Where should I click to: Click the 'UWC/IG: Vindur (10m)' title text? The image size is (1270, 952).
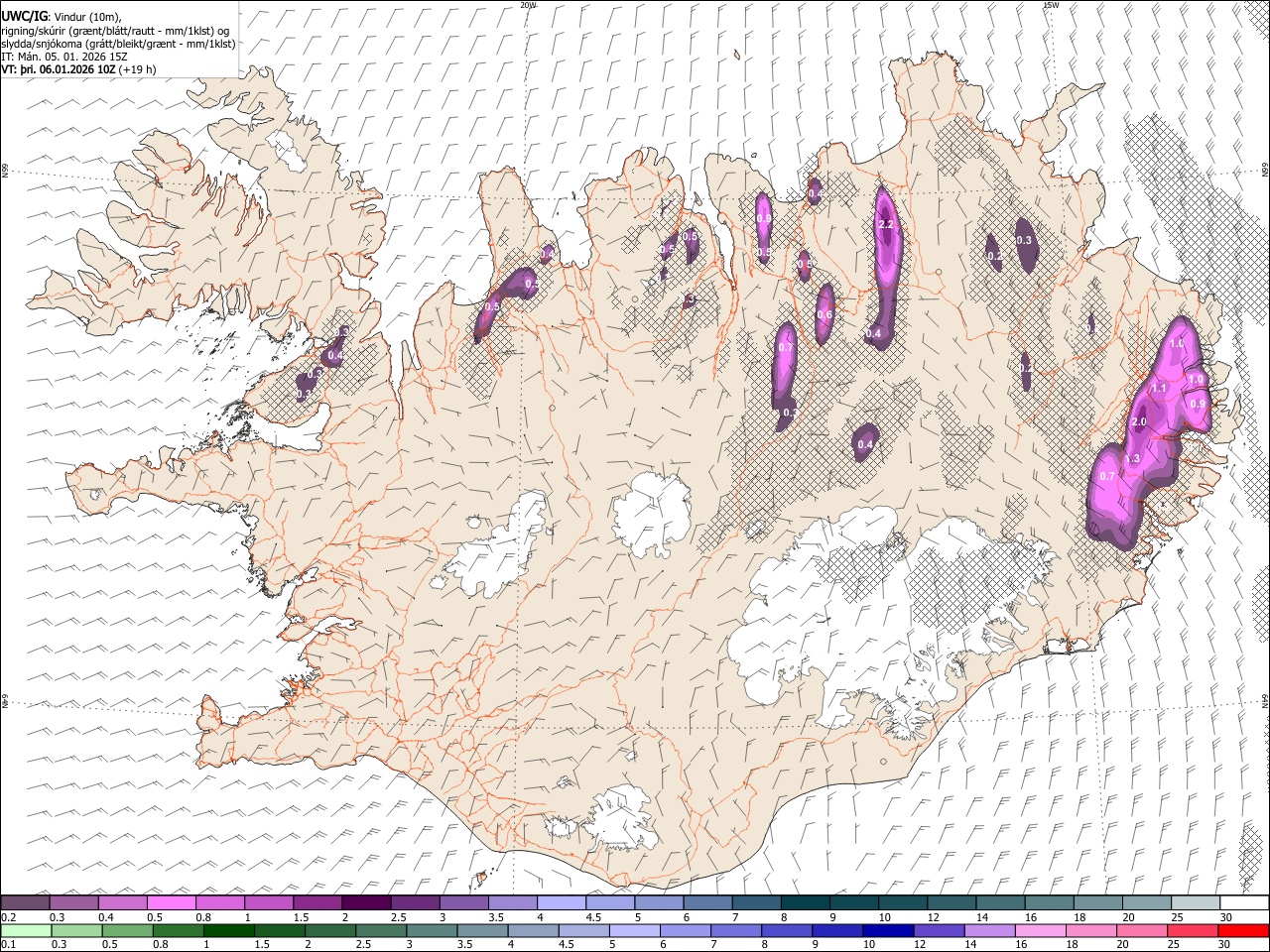(x=62, y=17)
